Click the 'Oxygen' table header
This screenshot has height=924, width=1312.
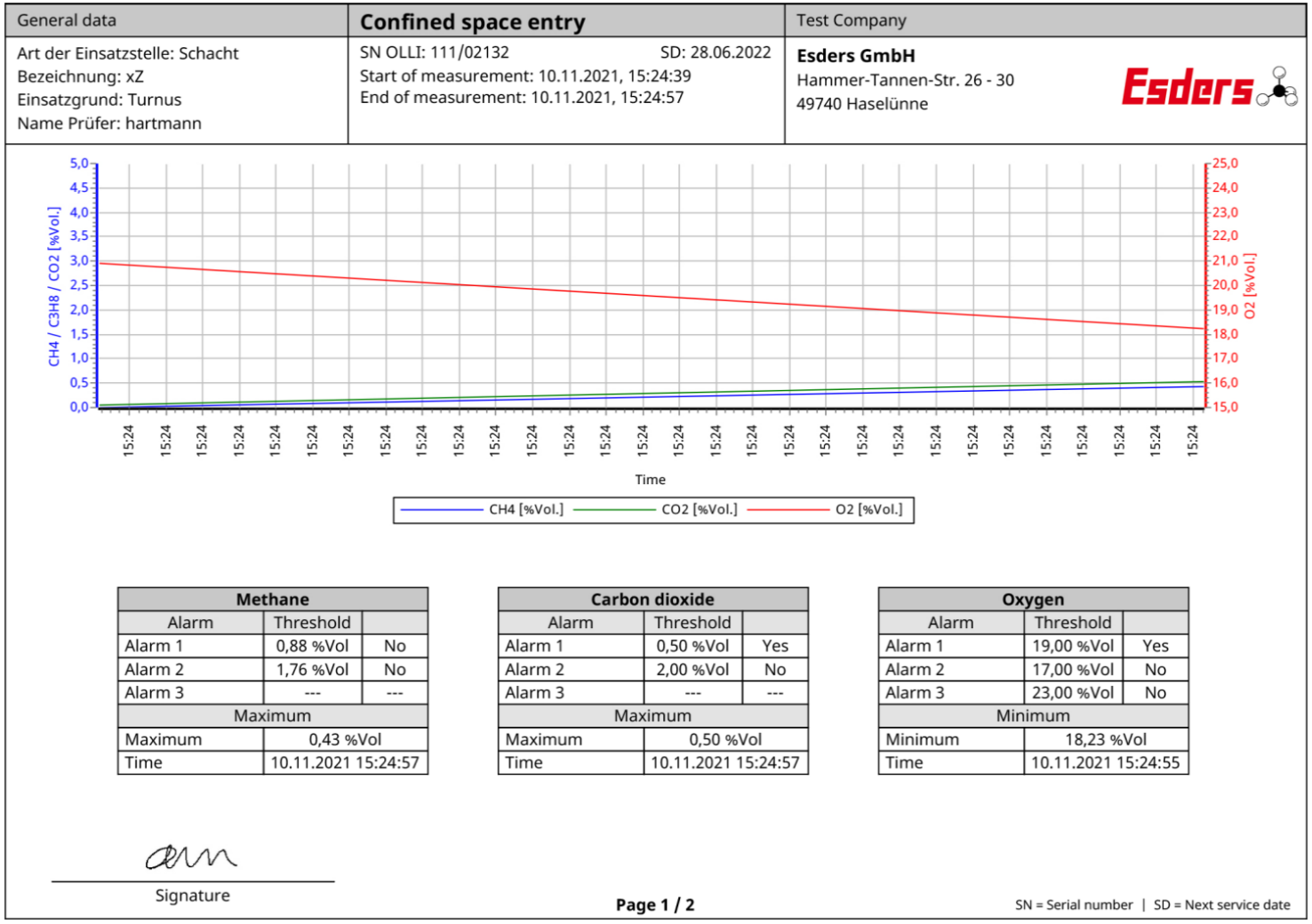(x=1033, y=599)
